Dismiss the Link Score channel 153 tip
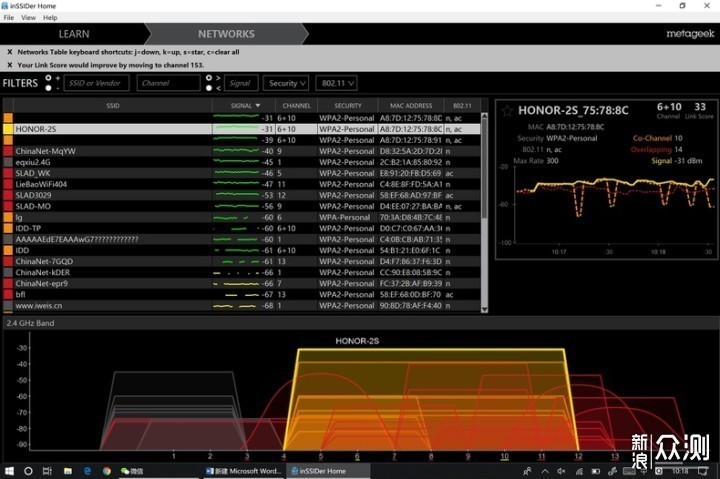 click(x=10, y=65)
